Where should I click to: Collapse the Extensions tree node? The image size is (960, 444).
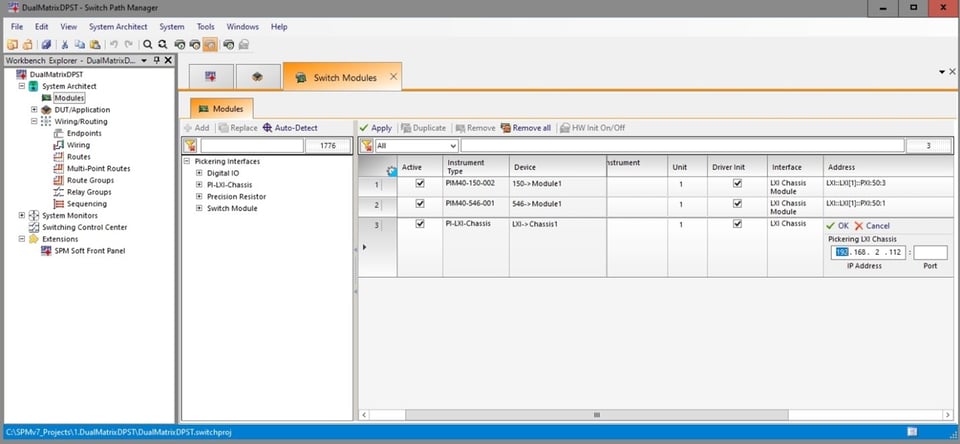pyautogui.click(x=22, y=239)
